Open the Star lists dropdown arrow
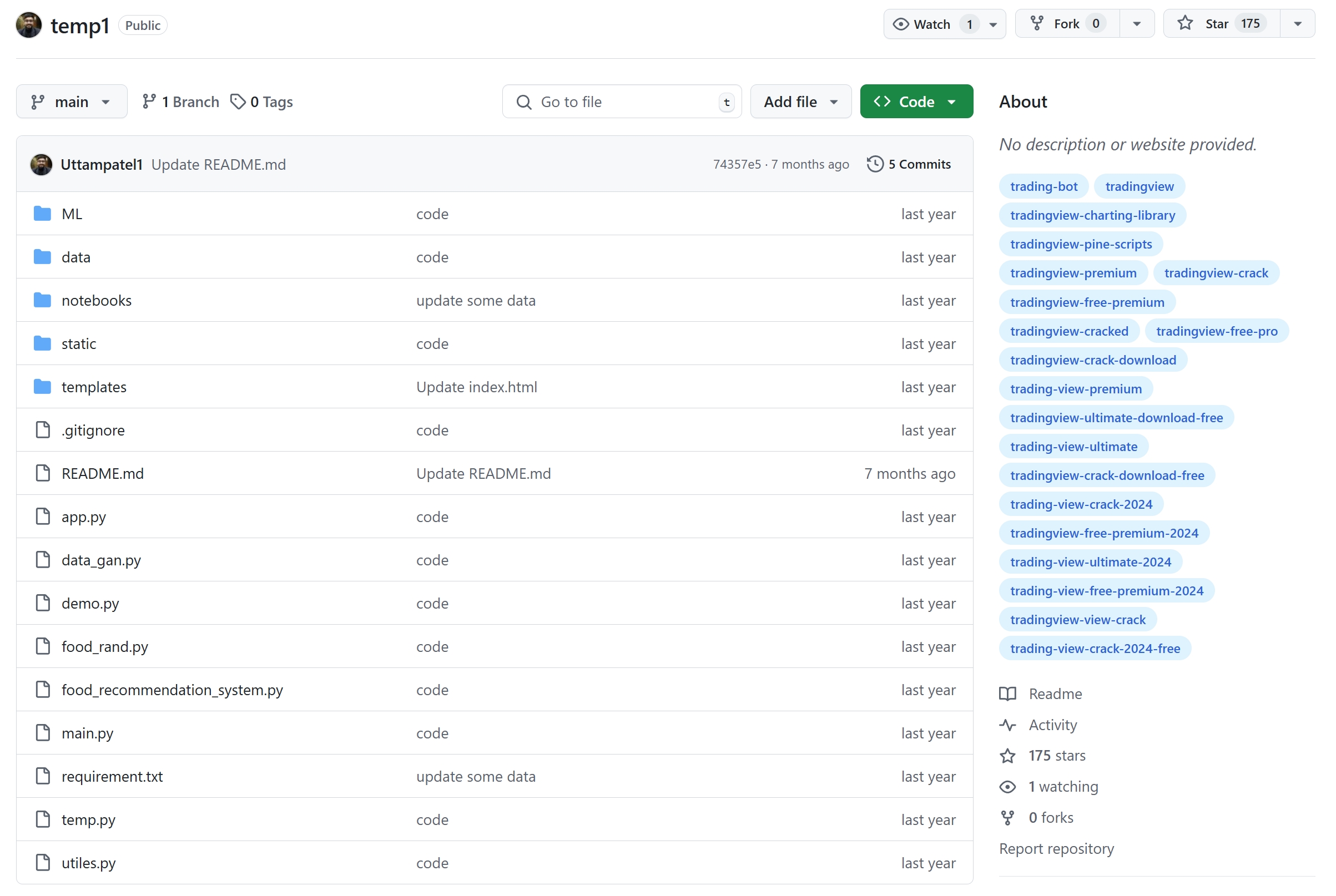The height and width of the screenshot is (896, 1336). (x=1297, y=24)
